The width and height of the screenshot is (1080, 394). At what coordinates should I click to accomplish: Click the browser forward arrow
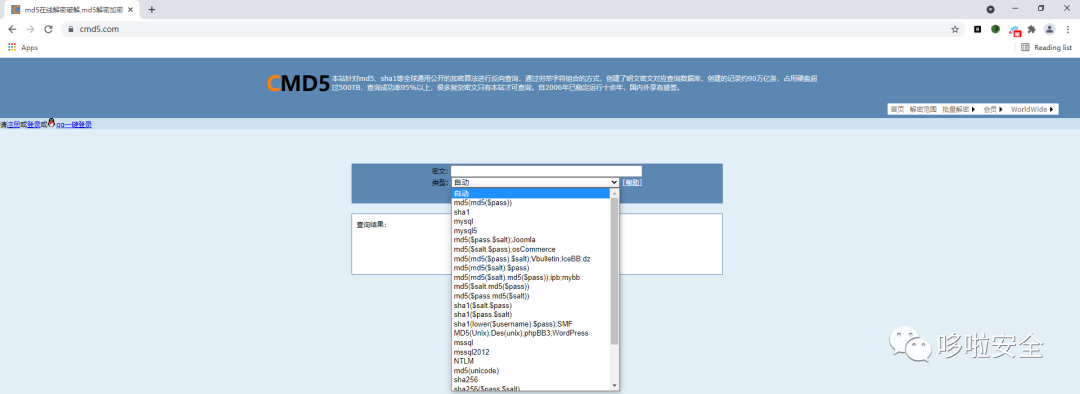coord(30,29)
